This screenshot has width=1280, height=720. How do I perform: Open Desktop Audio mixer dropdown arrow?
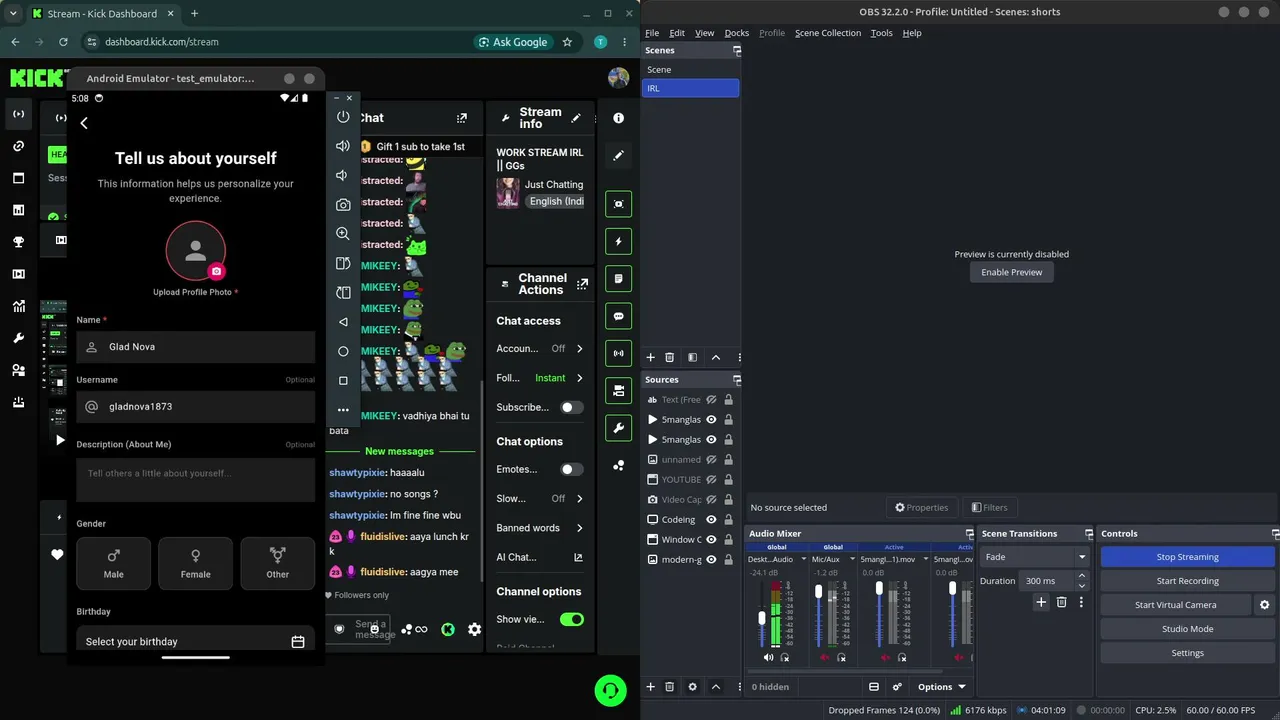pos(802,559)
